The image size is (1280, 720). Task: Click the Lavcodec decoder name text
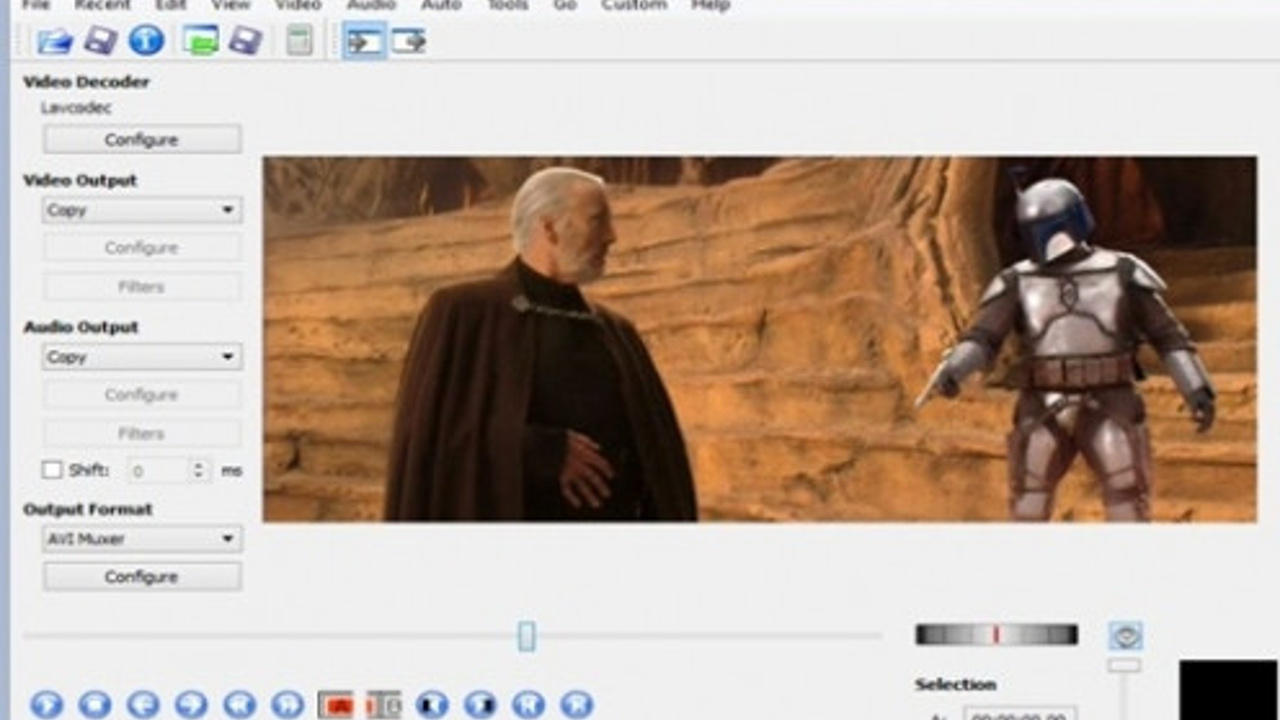pyautogui.click(x=76, y=108)
